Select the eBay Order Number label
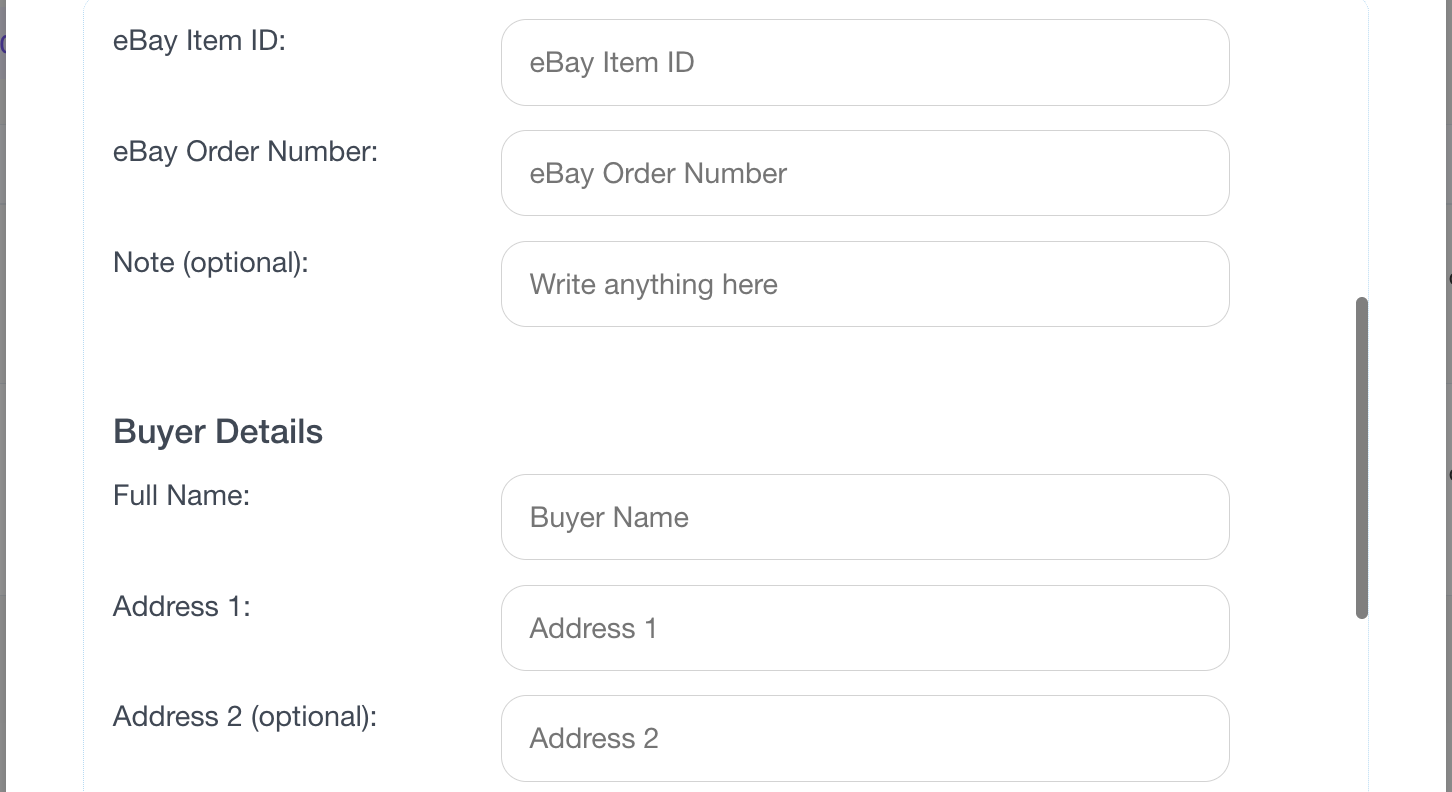Viewport: 1452px width, 792px height. point(245,151)
